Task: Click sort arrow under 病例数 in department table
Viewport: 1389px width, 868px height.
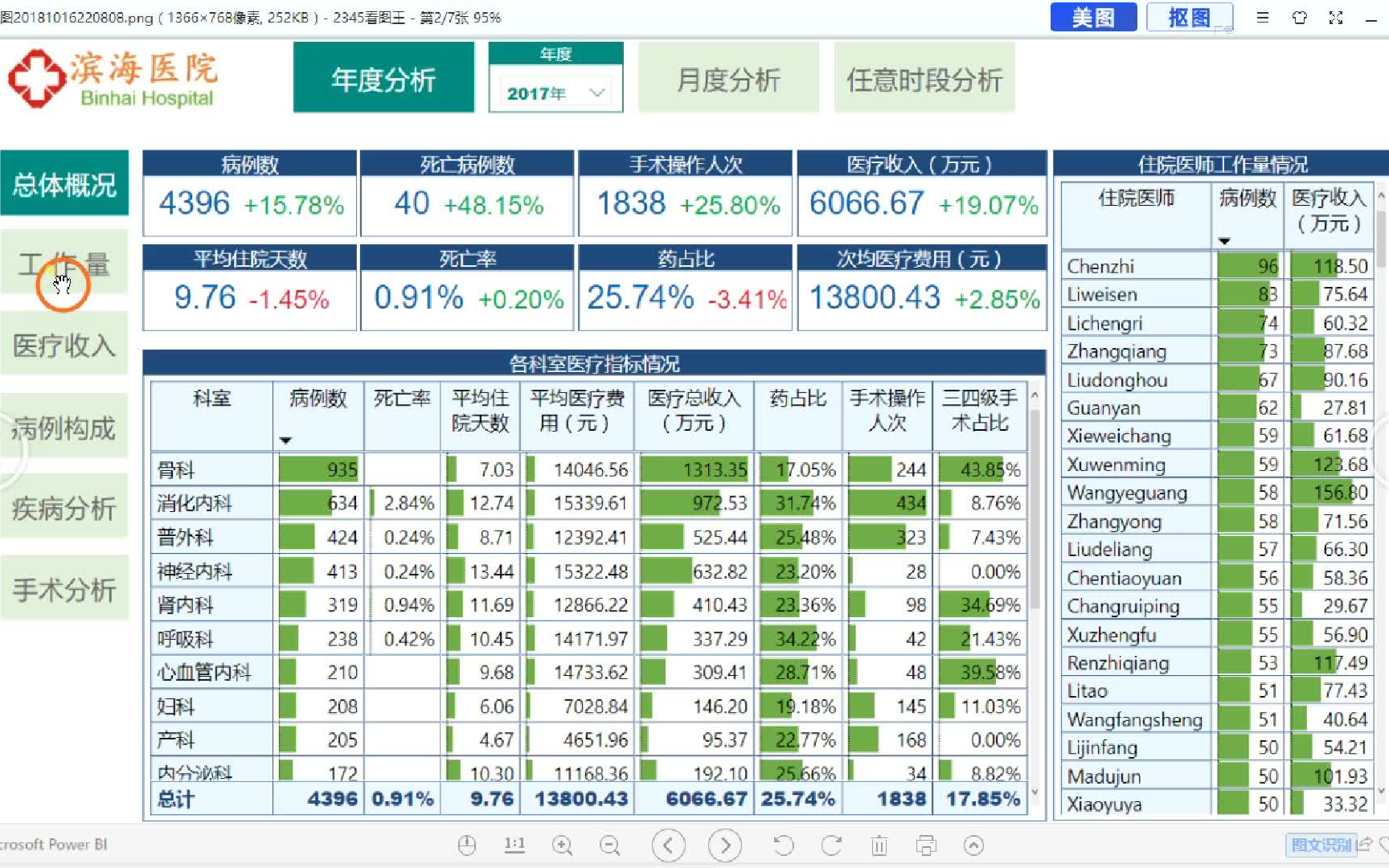Action: [285, 440]
